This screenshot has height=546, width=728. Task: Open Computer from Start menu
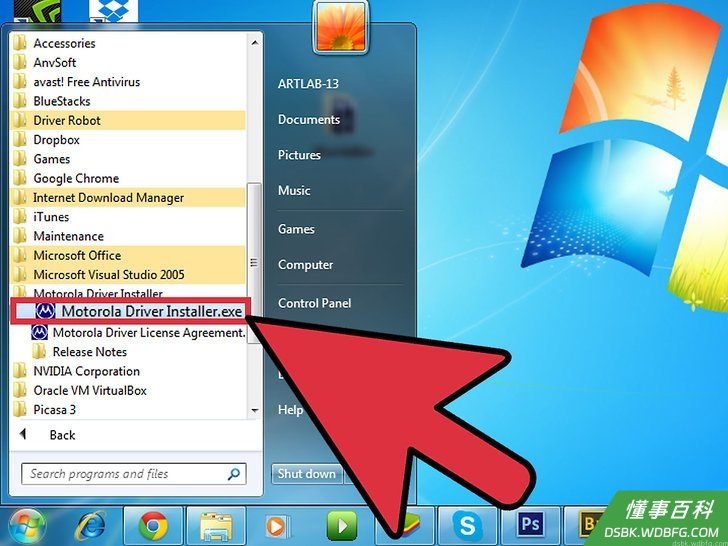click(305, 265)
